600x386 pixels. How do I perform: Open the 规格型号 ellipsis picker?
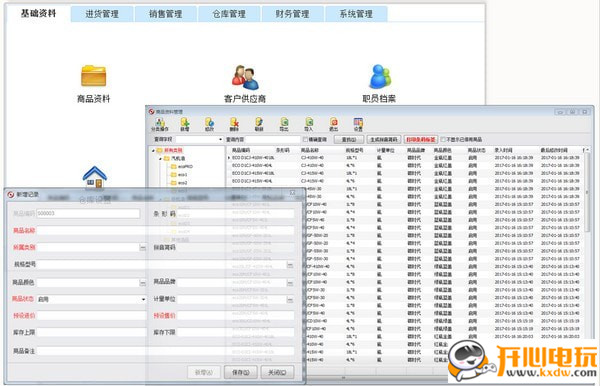click(290, 265)
